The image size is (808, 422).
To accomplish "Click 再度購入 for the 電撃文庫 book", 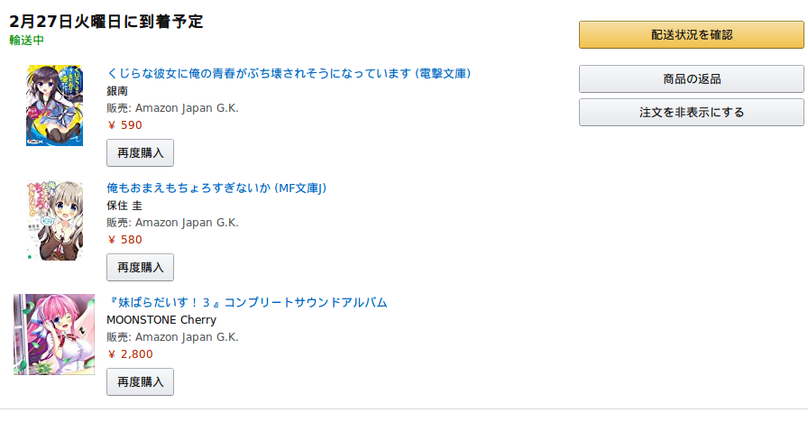I will (x=140, y=153).
